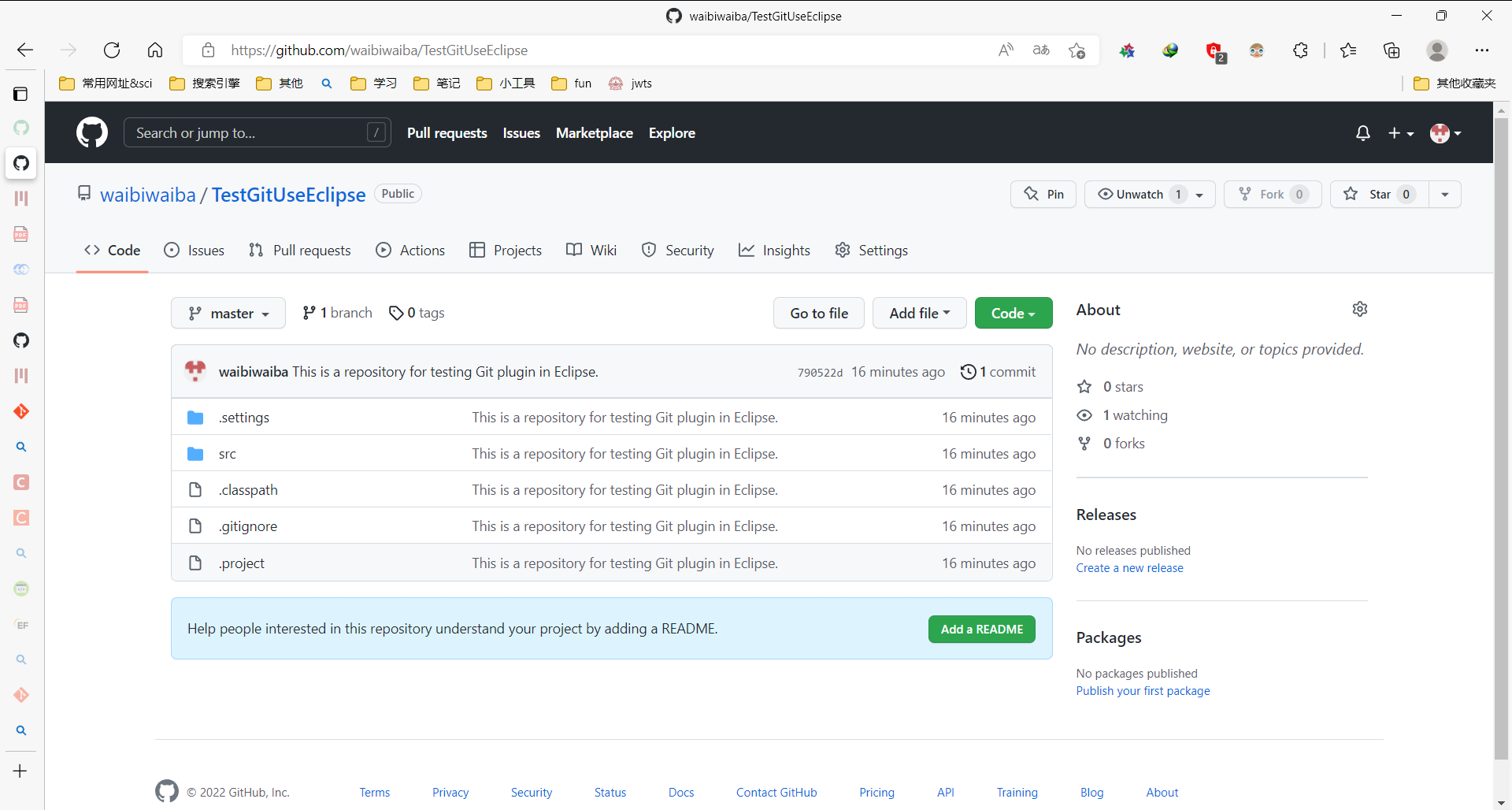Pin the repository with Pin button
This screenshot has width=1512, height=810.
[x=1043, y=195]
